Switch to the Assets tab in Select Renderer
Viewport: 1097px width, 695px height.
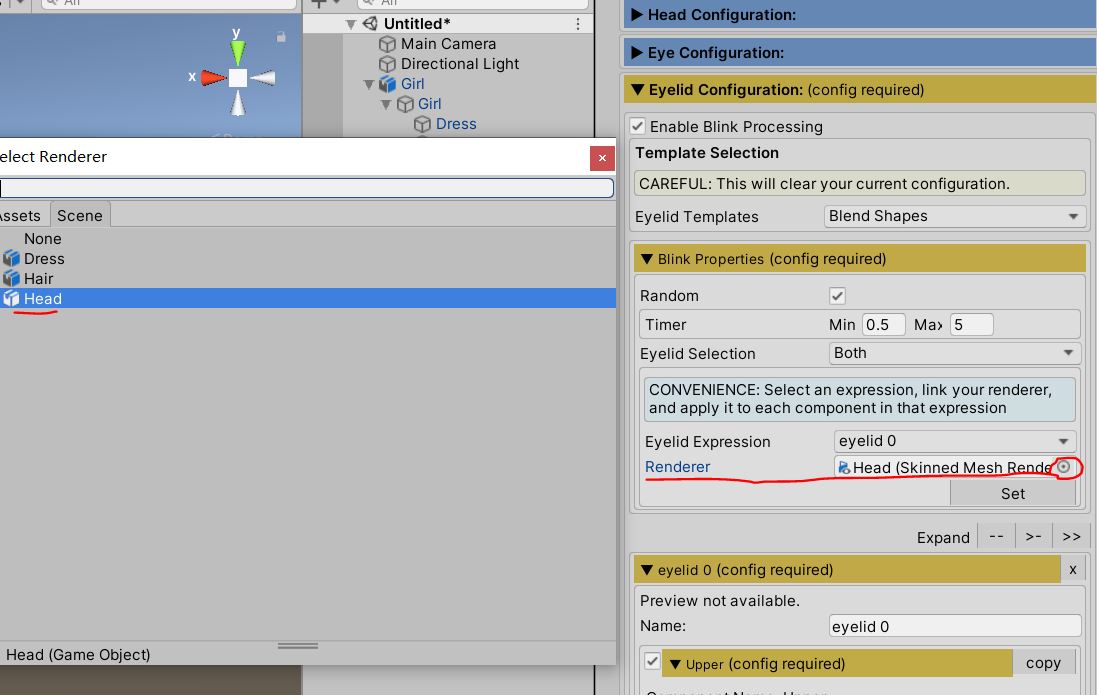point(20,216)
